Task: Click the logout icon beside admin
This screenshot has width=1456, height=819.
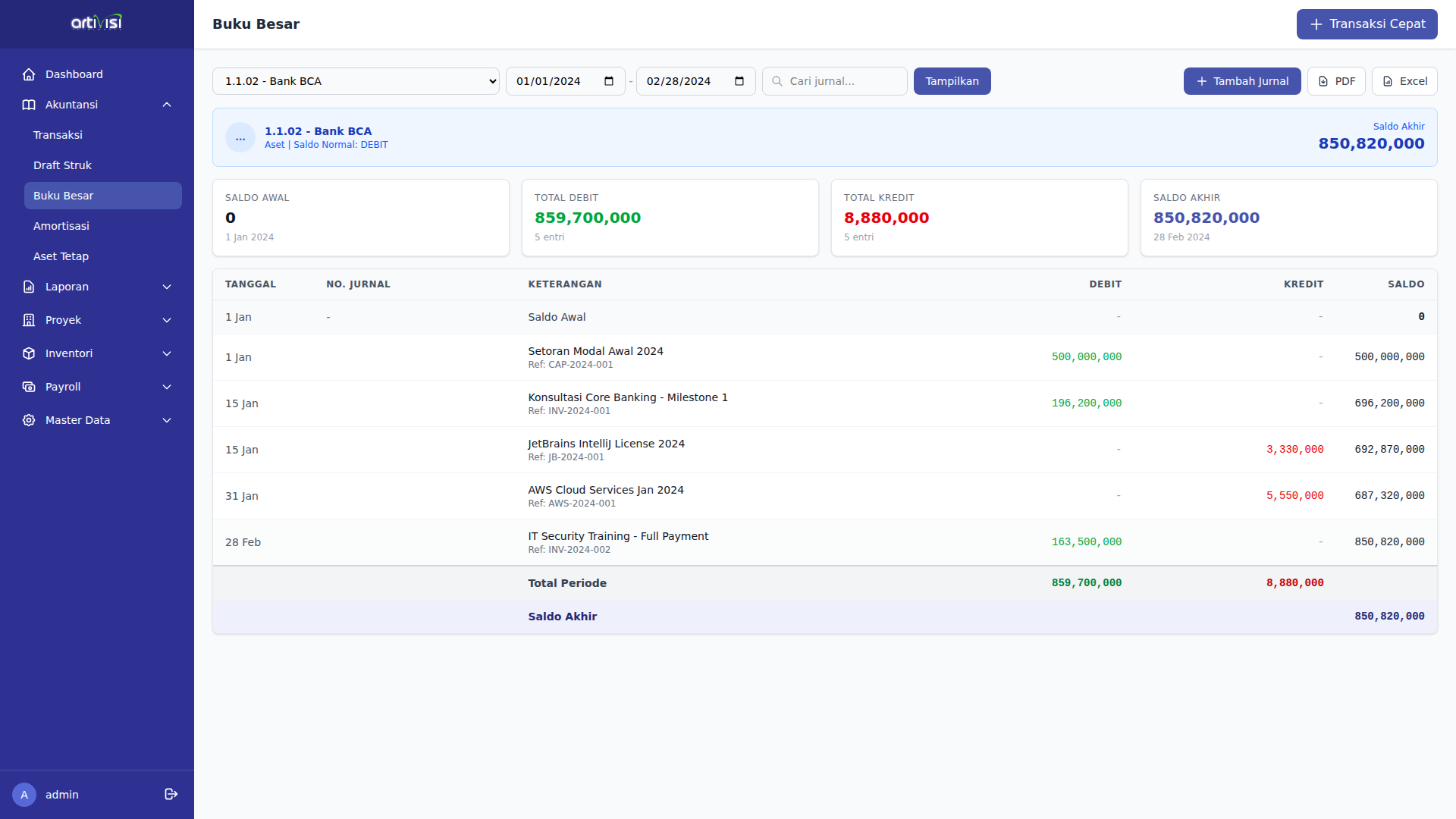Action: tap(171, 794)
